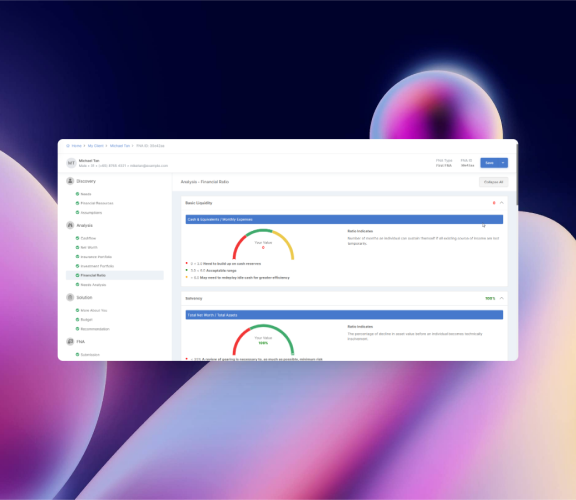Click the green 100% Solvency indicator

(490, 298)
